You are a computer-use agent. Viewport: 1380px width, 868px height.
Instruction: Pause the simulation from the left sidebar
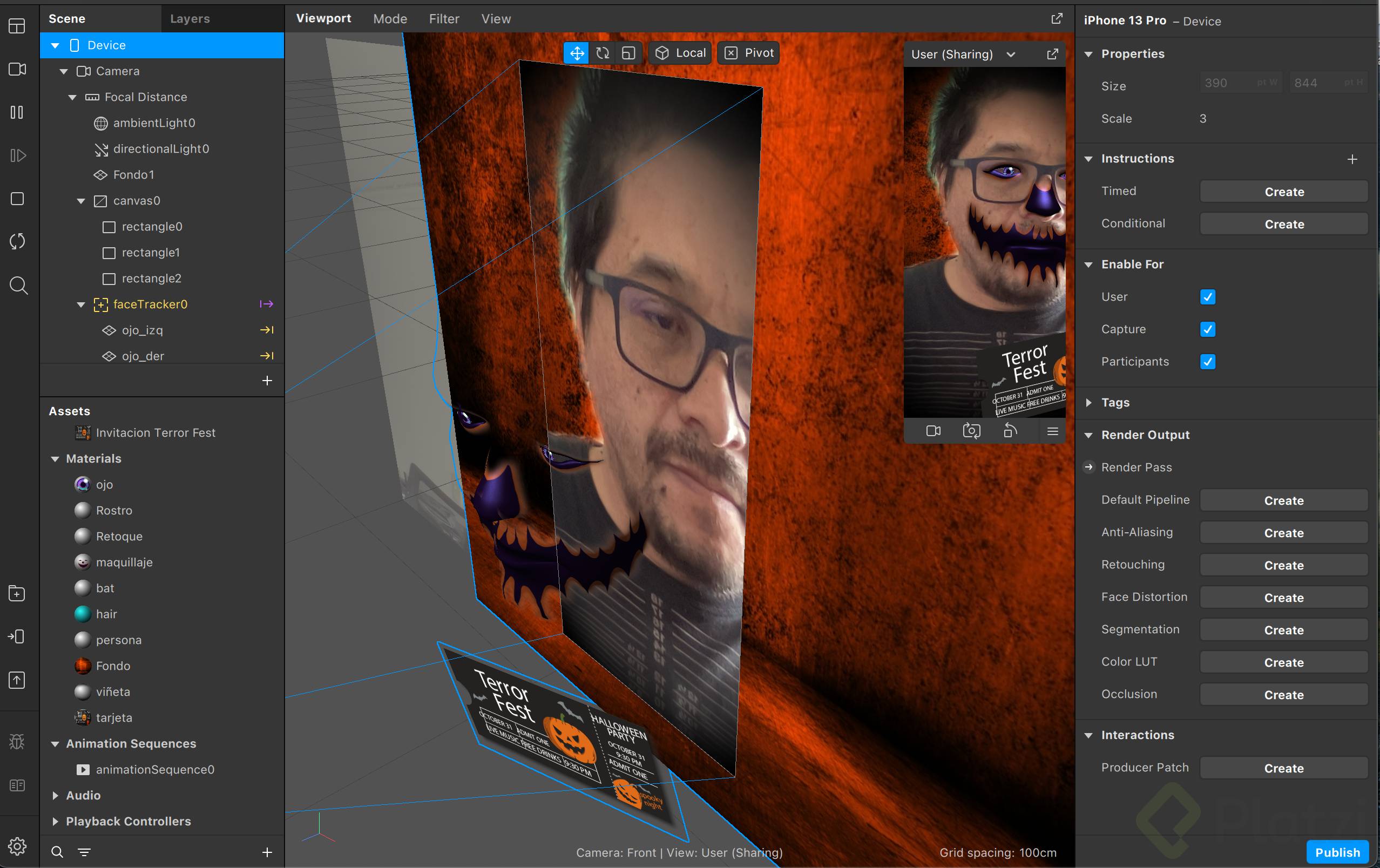point(17,112)
